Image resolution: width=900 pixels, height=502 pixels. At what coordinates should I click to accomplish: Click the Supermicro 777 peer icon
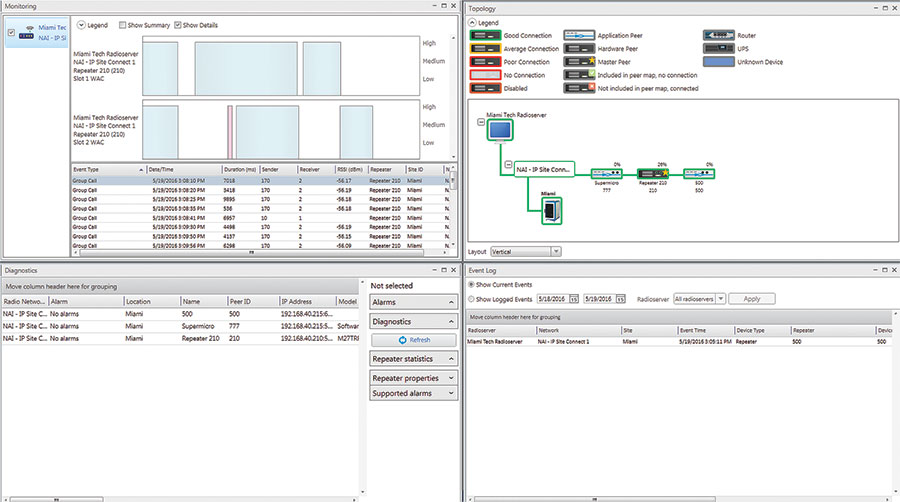(x=607, y=174)
